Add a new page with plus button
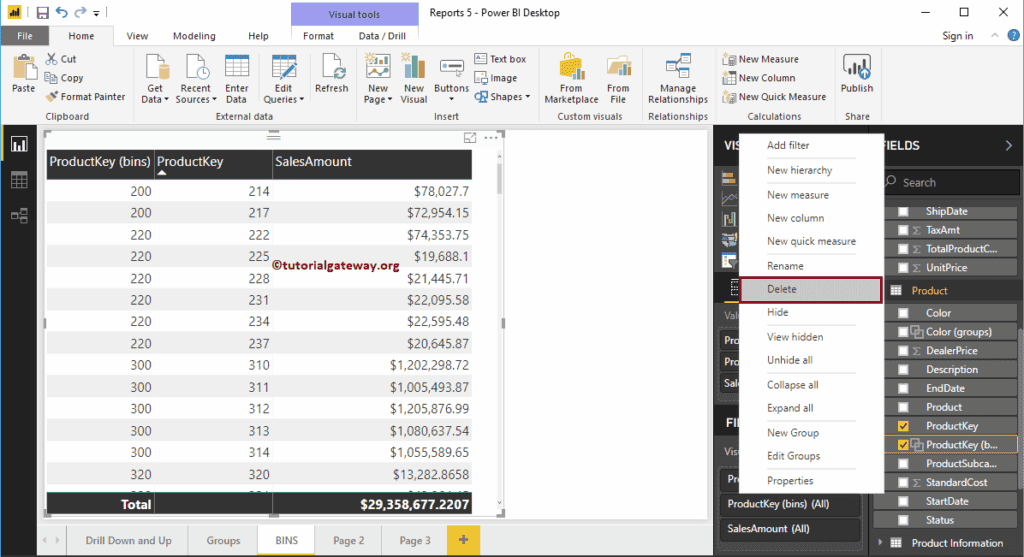The image size is (1024, 557). [463, 540]
